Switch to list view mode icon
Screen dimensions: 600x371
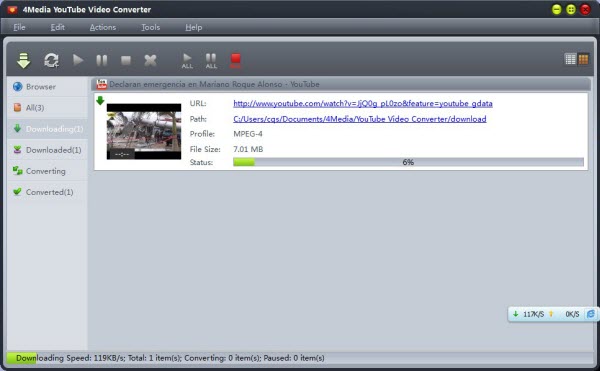570,59
